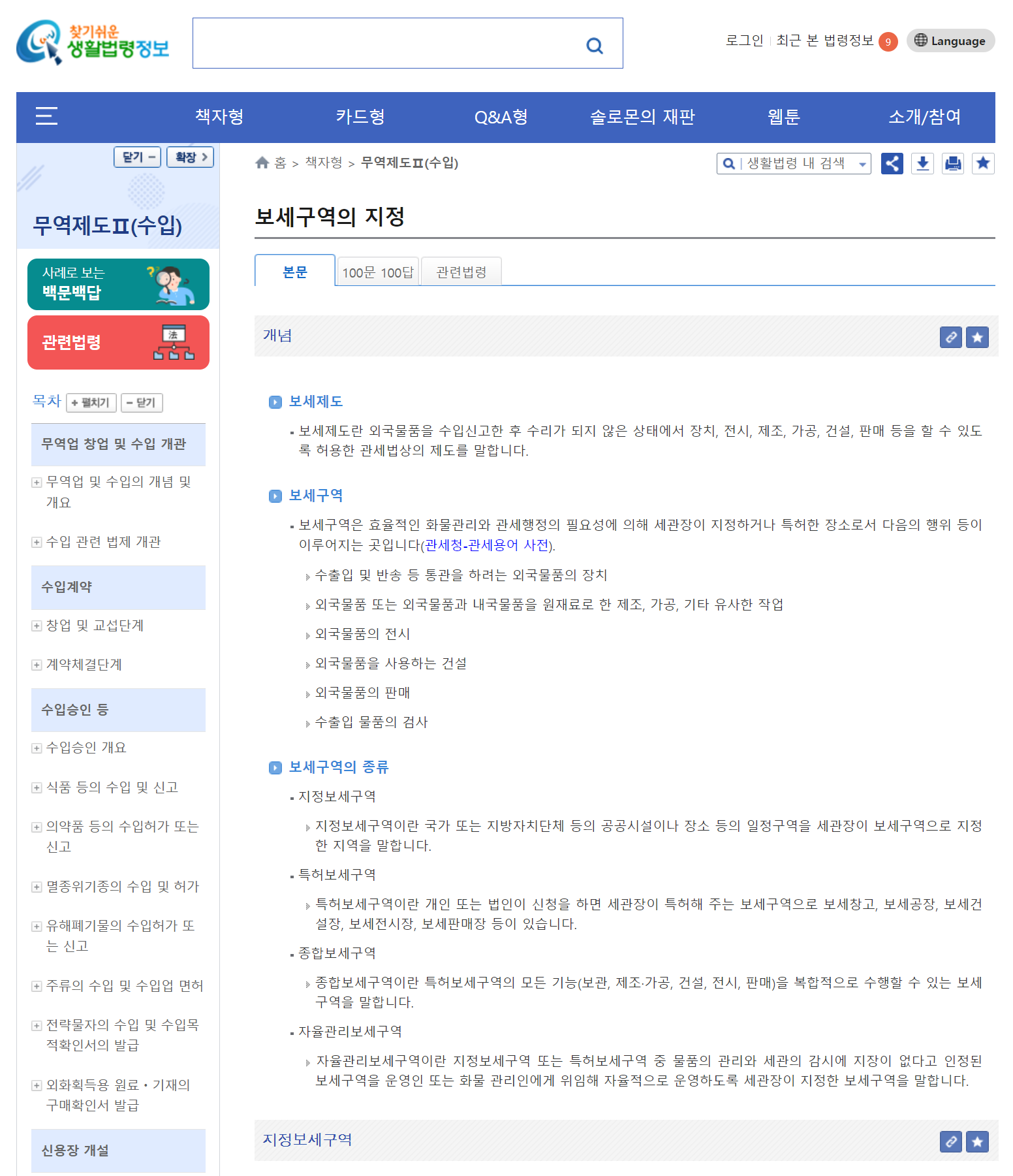1013x1176 pixels.
Task: Expand 주류의 수입 및 수입업 면허
Action: click(x=37, y=986)
